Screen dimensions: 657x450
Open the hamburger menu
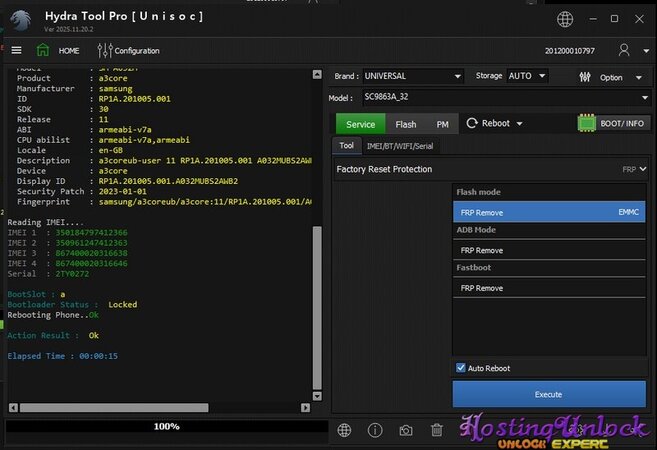pyautogui.click(x=16, y=50)
